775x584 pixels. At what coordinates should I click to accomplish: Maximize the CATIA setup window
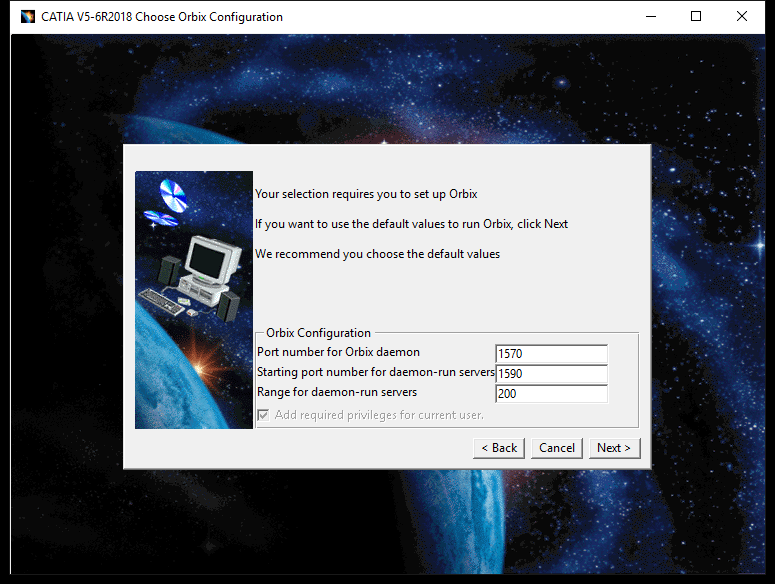tap(696, 17)
